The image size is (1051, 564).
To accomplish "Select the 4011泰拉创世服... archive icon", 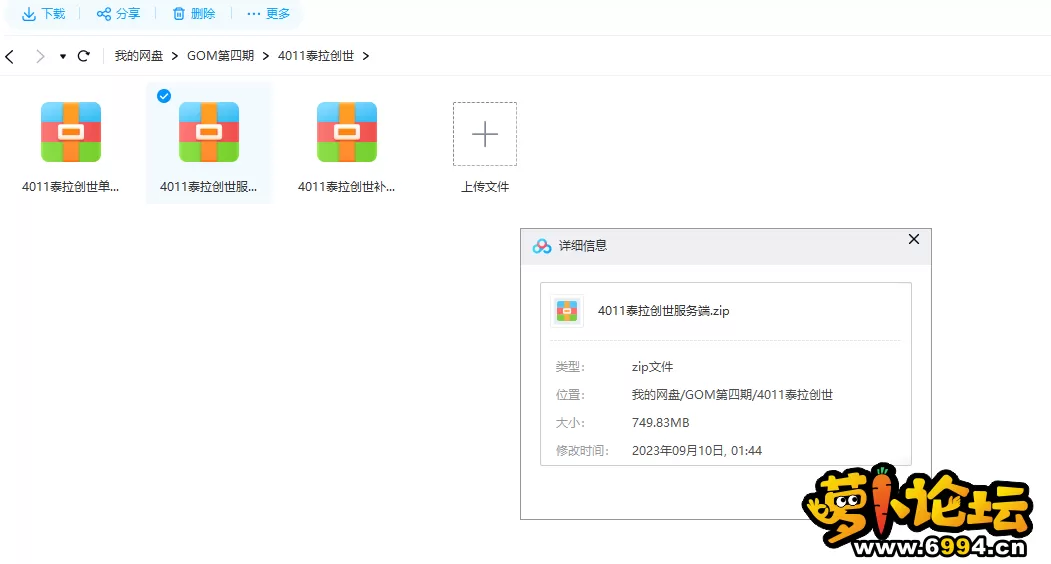I will coord(209,132).
